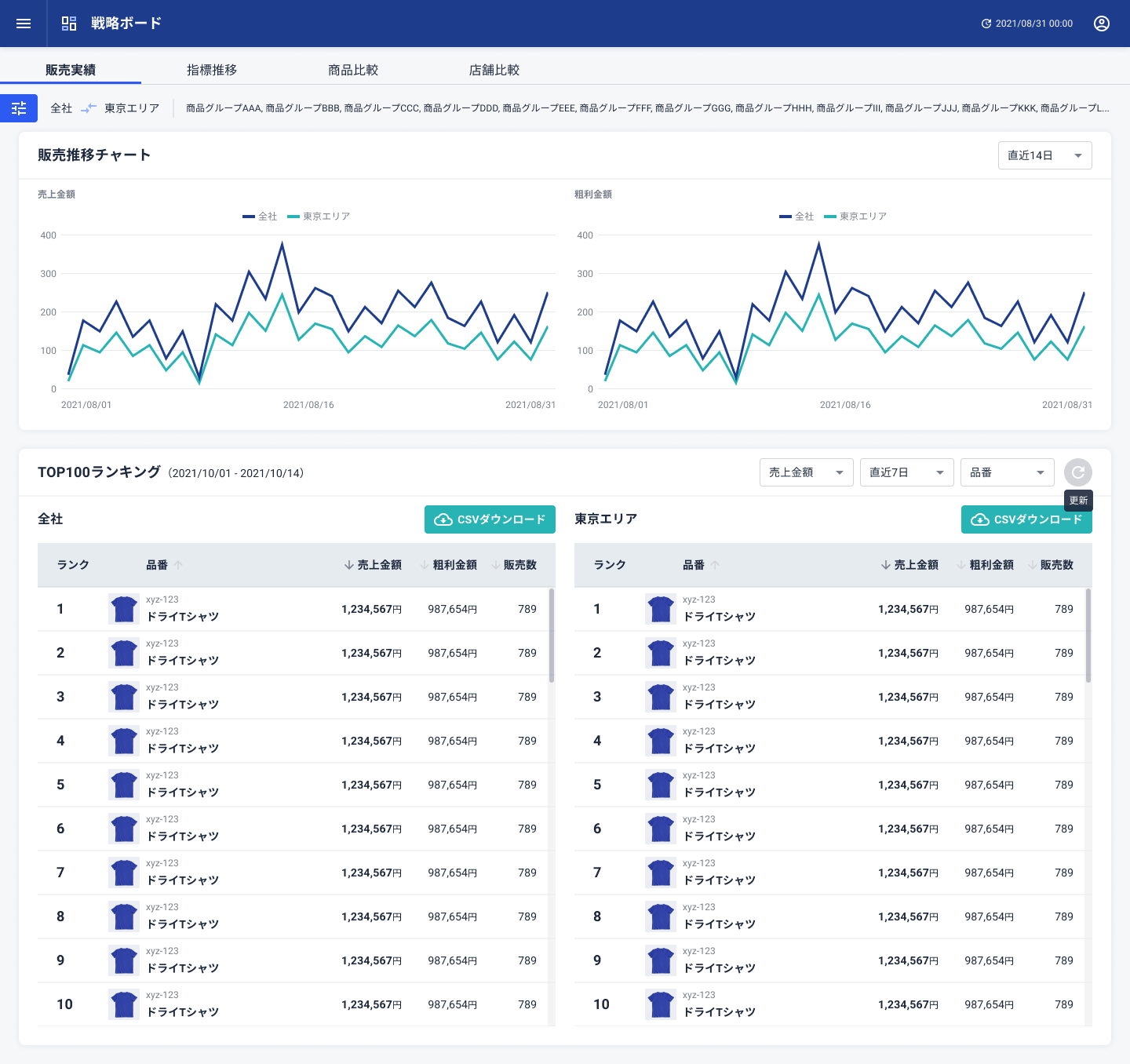This screenshot has width=1130, height=1064.
Task: Click the 全社 table vertical scrollbar
Action: [552, 636]
